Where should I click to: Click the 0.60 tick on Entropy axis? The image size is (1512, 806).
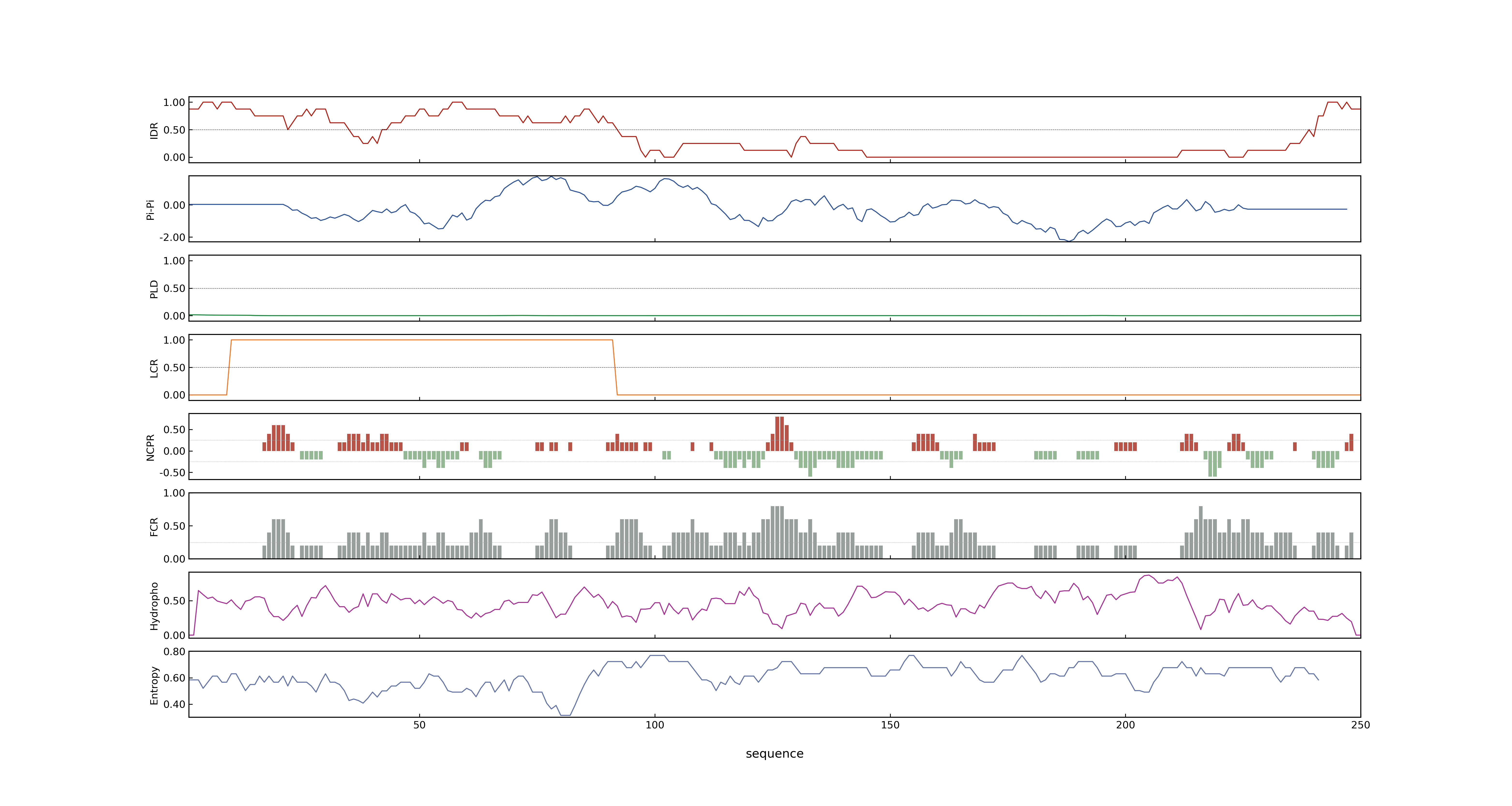[174, 678]
